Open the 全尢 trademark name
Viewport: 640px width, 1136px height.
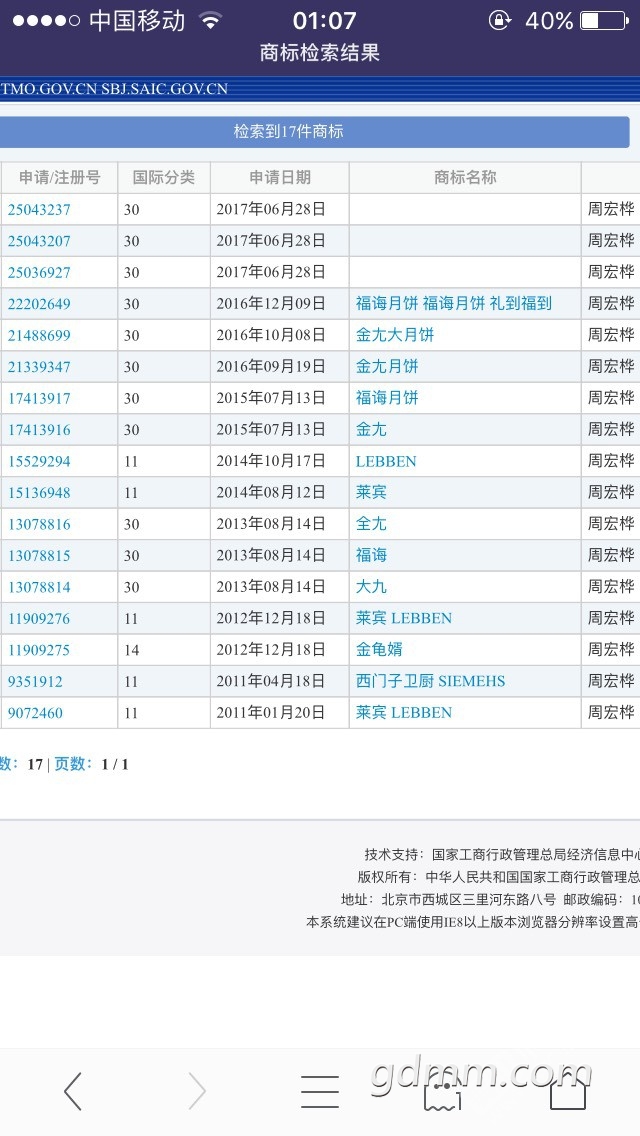point(371,524)
